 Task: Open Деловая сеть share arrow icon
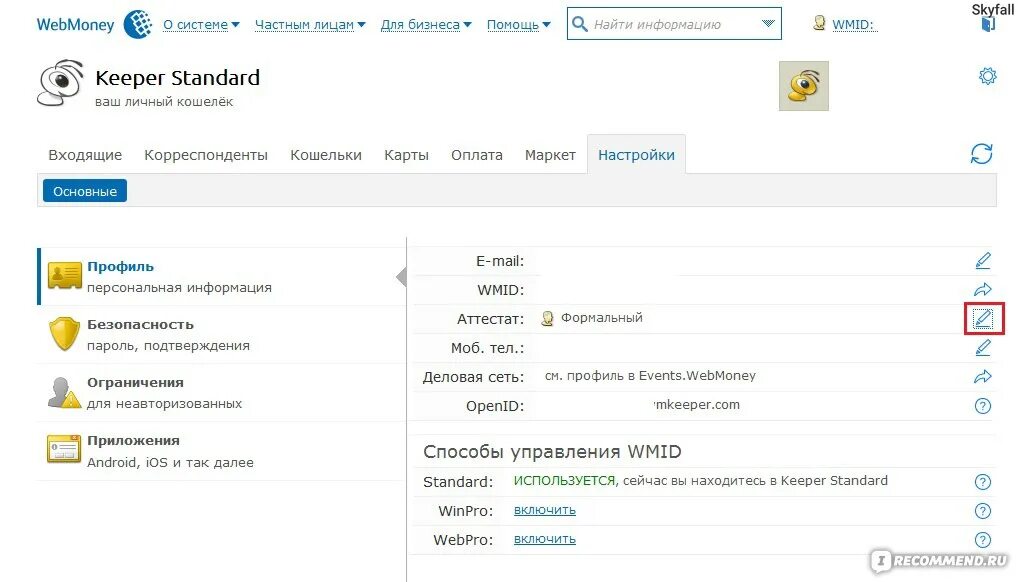(x=983, y=377)
